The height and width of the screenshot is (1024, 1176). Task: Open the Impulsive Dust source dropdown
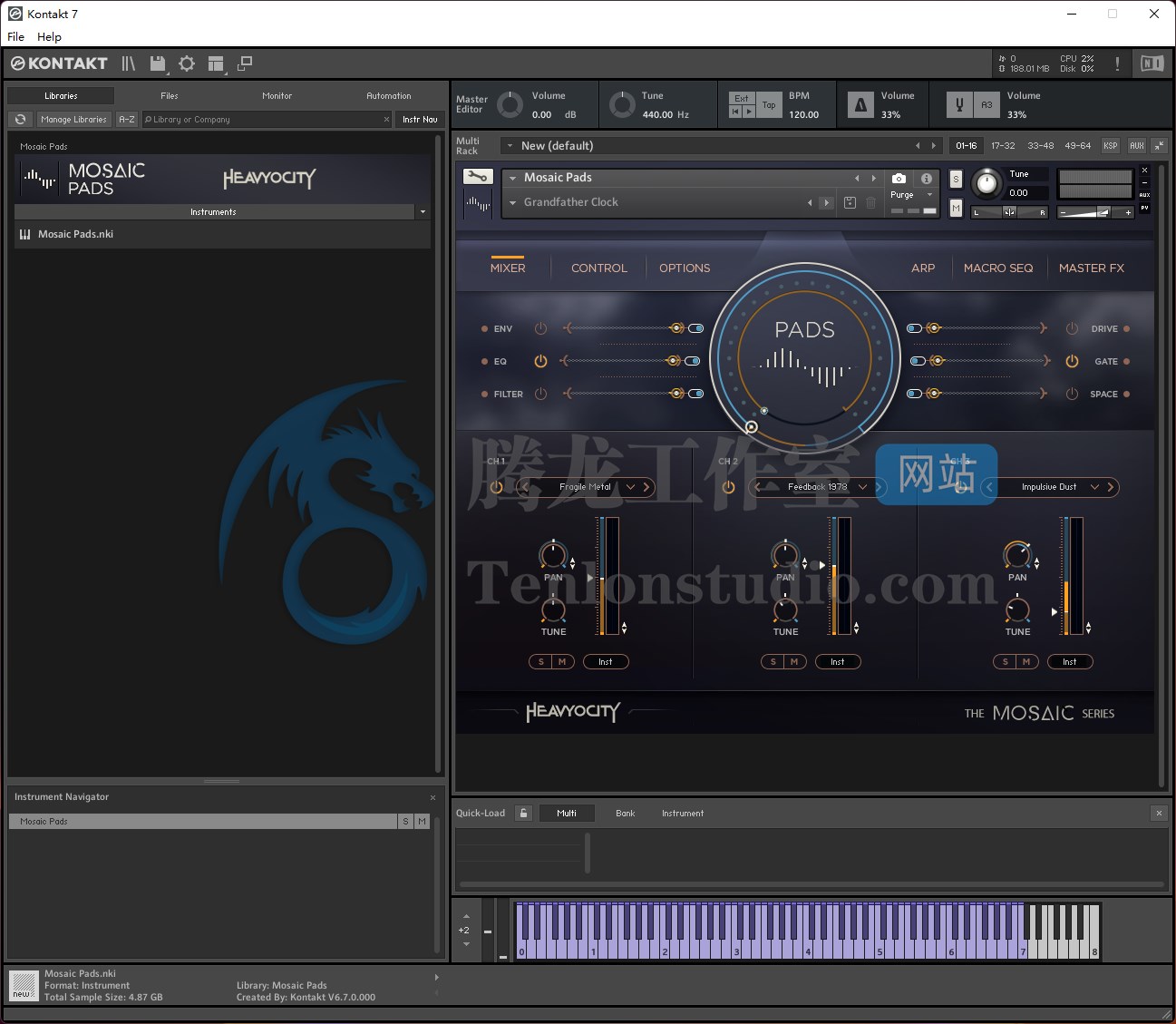coord(1094,487)
